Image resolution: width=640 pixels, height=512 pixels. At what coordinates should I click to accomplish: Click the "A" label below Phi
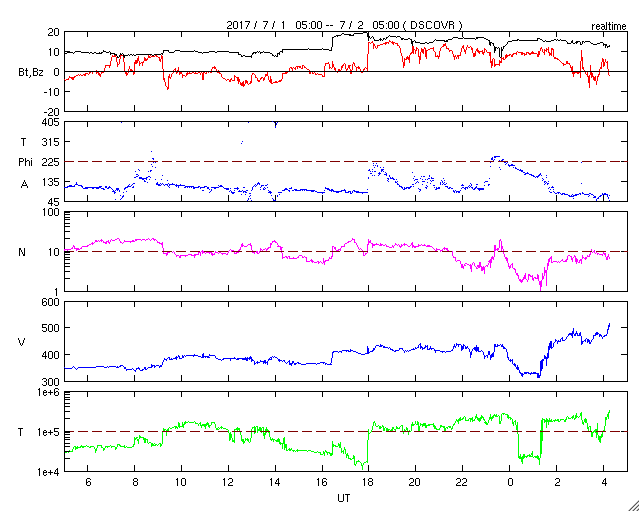tap(24, 185)
